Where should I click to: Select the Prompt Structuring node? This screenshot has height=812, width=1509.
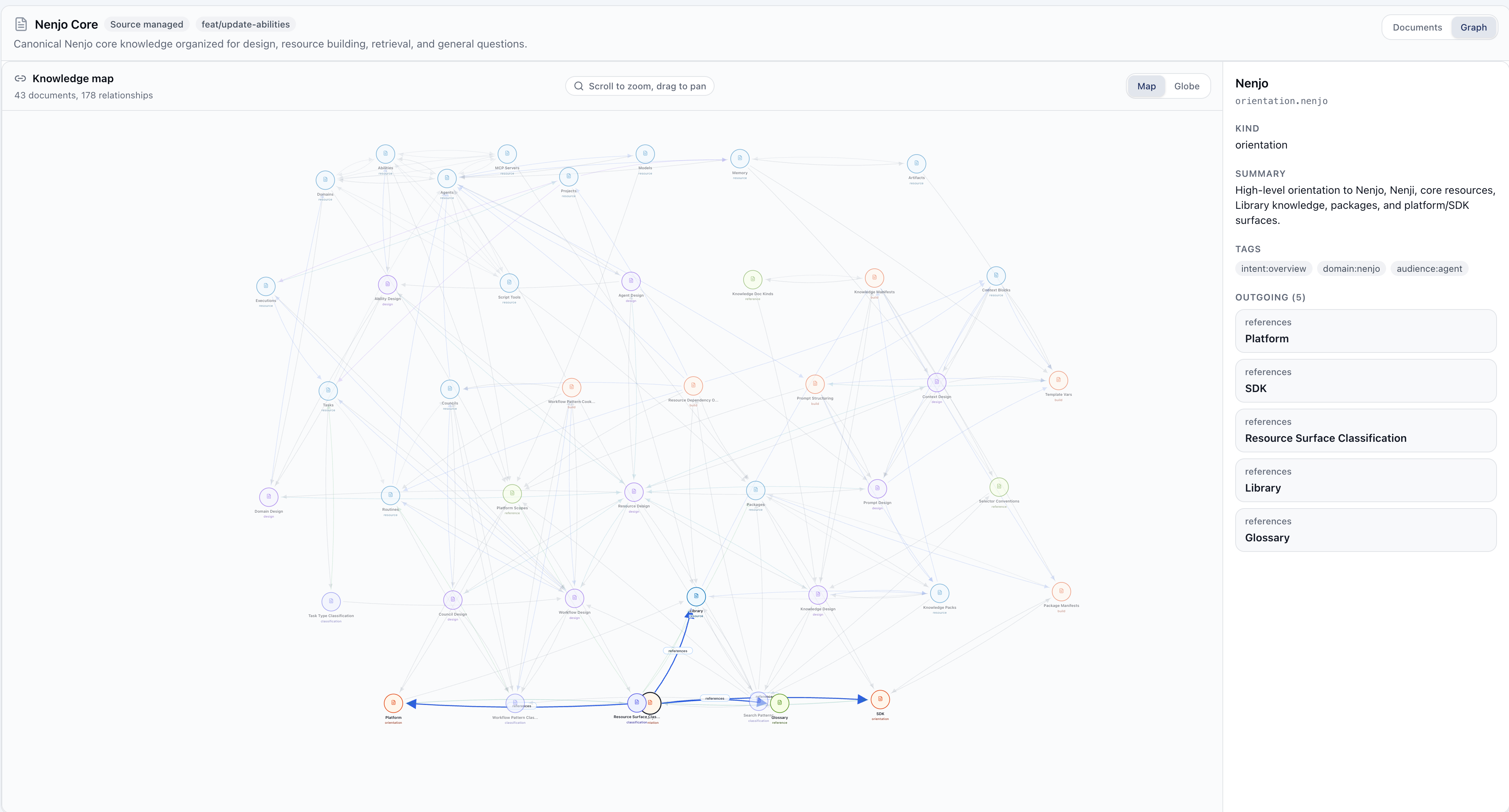[x=815, y=384]
